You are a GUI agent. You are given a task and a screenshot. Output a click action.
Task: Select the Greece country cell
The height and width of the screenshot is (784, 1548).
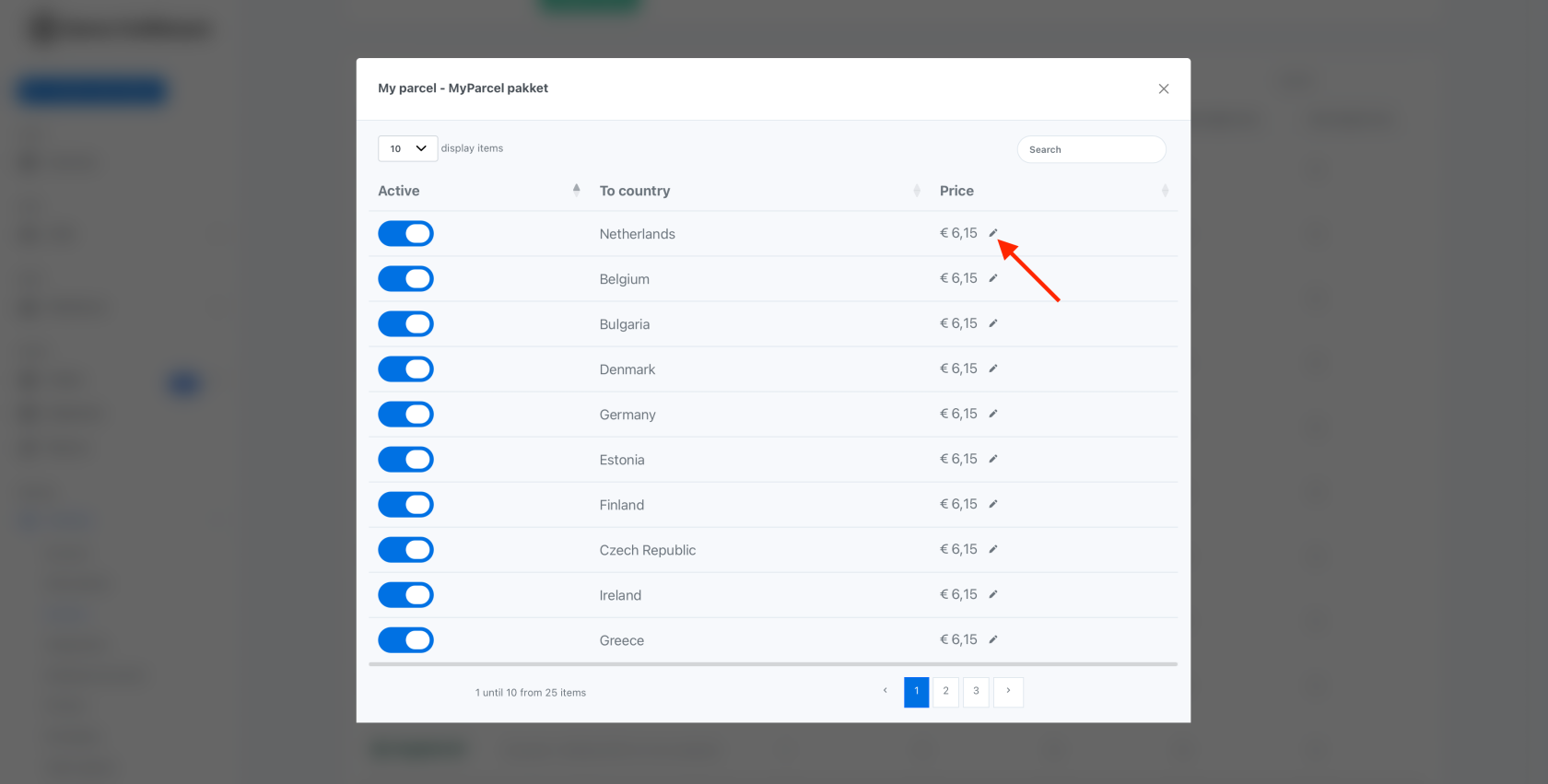pyautogui.click(x=622, y=640)
